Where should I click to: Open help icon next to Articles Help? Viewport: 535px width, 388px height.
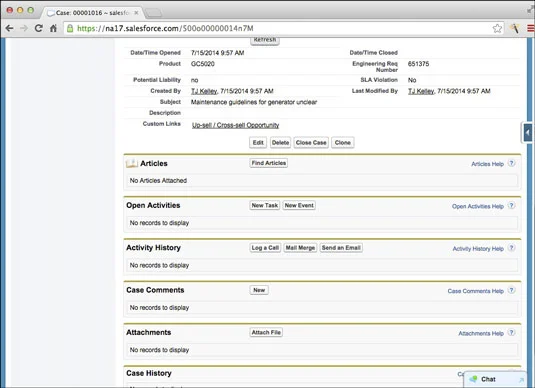click(511, 163)
